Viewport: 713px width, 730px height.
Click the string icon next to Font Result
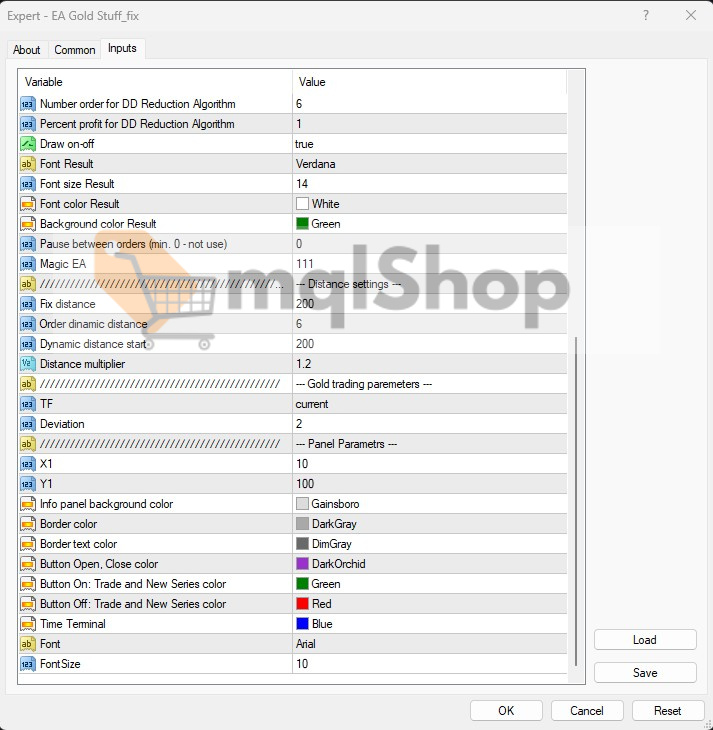(27, 164)
